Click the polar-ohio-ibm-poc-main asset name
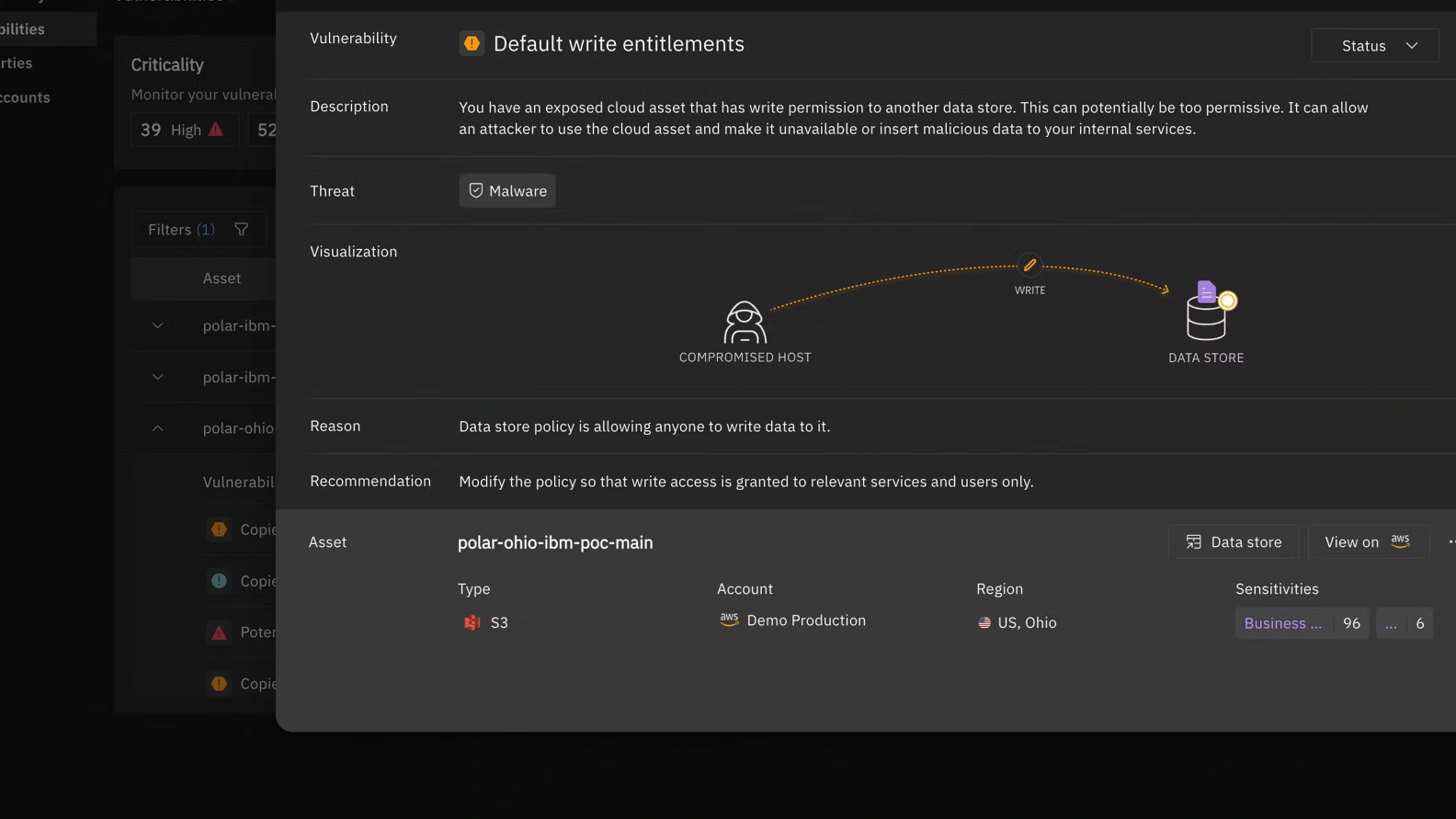The height and width of the screenshot is (819, 1456). coord(555,543)
